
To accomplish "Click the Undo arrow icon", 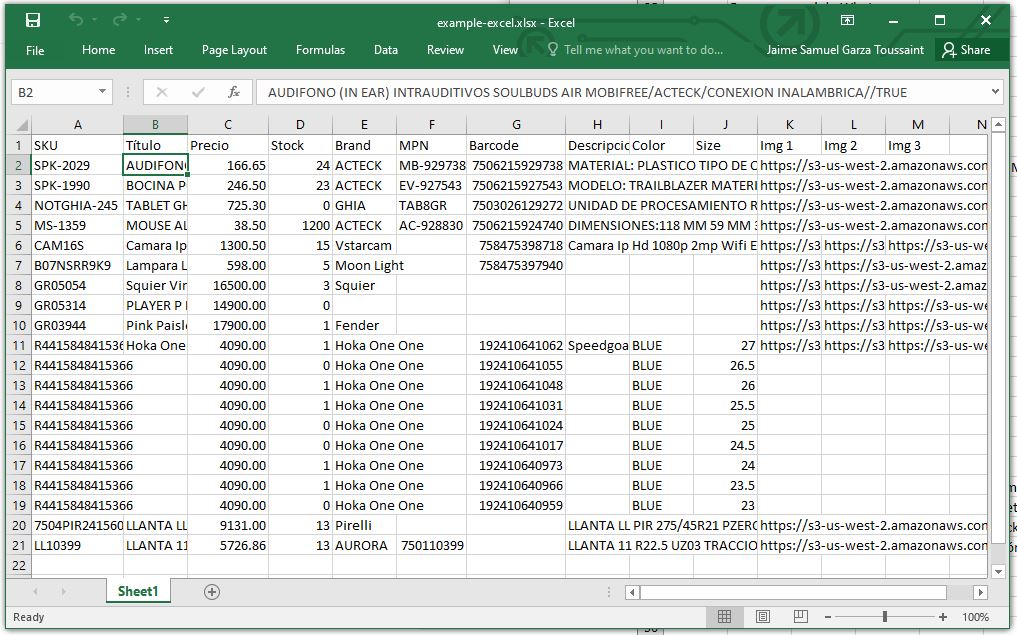I will pos(76,20).
